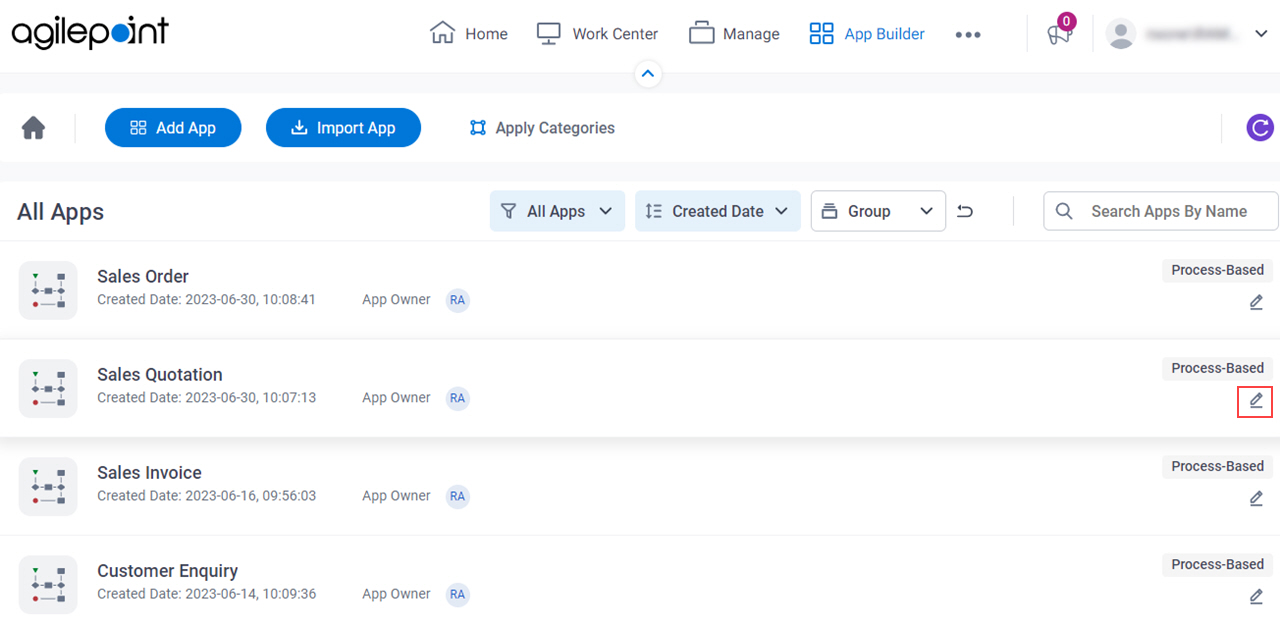The image size is (1280, 626).
Task: Edit the Sales Order app
Action: (1256, 302)
